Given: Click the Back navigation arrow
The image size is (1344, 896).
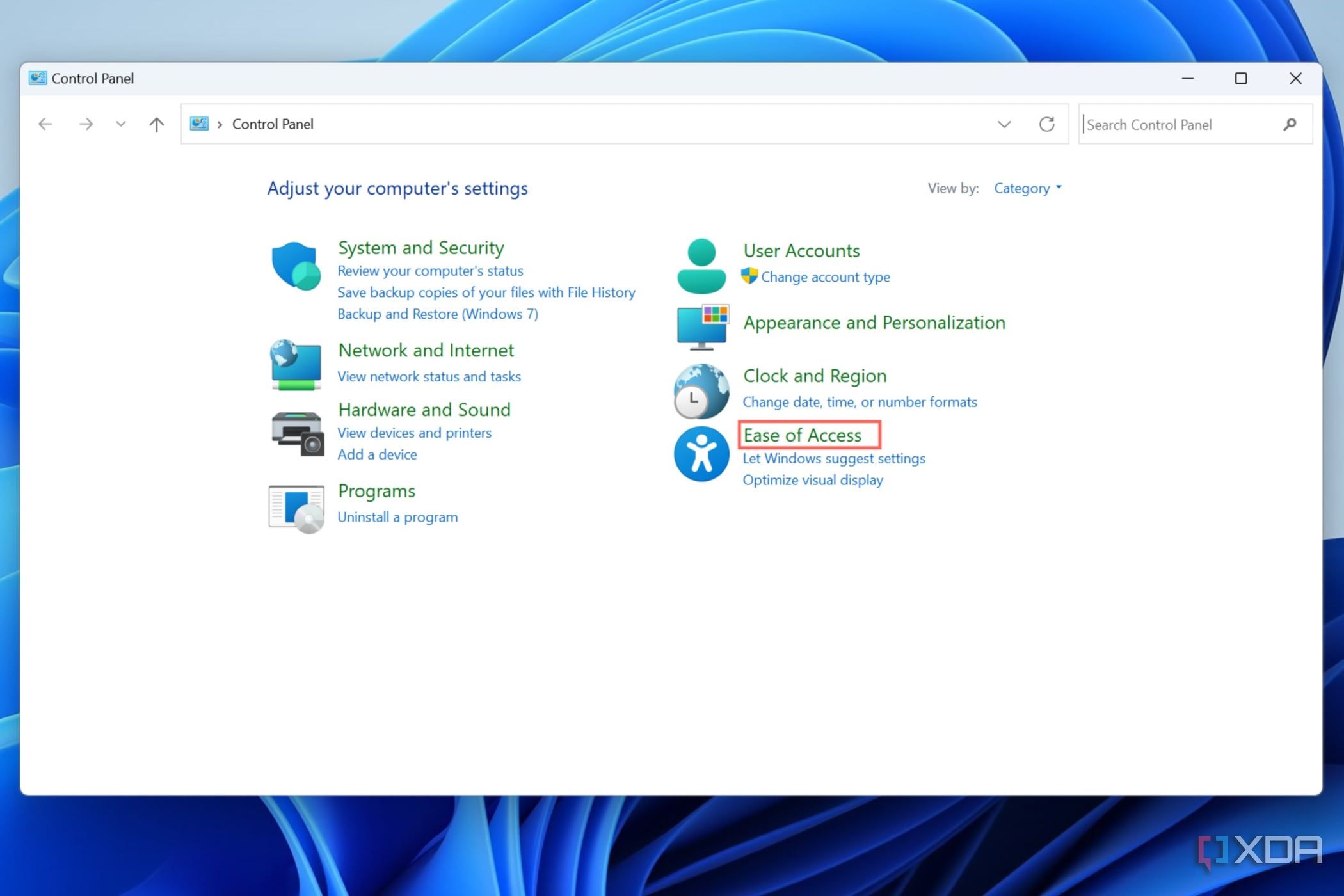Looking at the screenshot, I should coord(45,124).
